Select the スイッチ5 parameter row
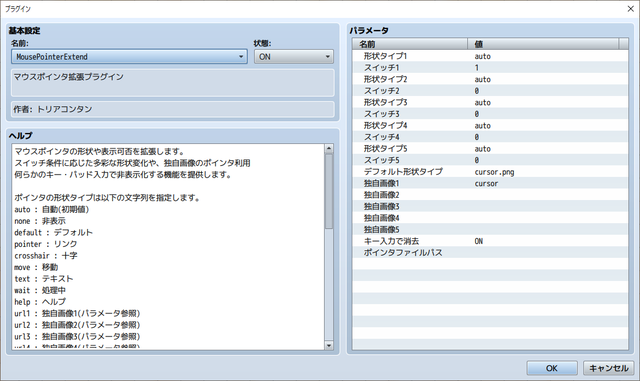 [490, 160]
